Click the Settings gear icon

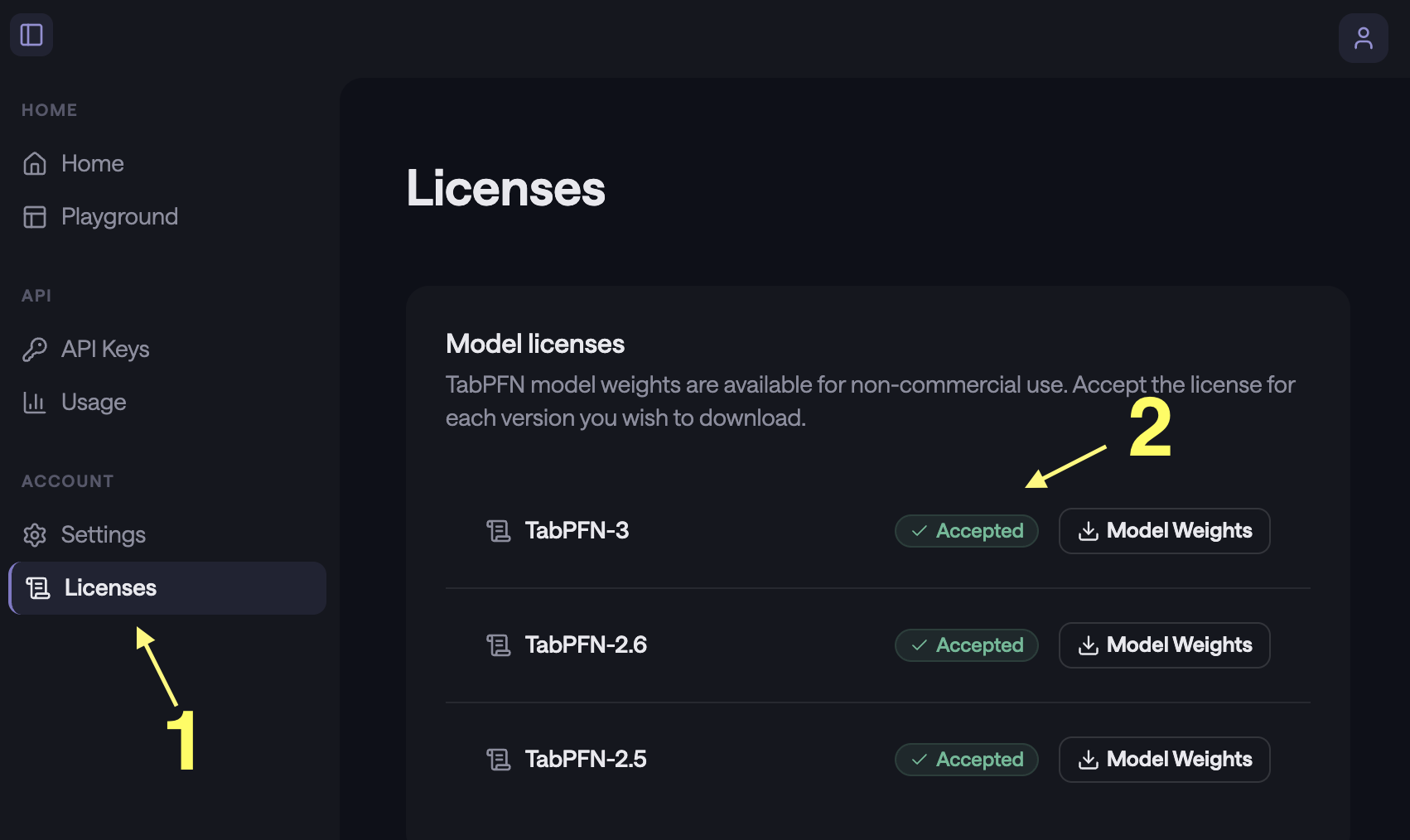(x=35, y=535)
